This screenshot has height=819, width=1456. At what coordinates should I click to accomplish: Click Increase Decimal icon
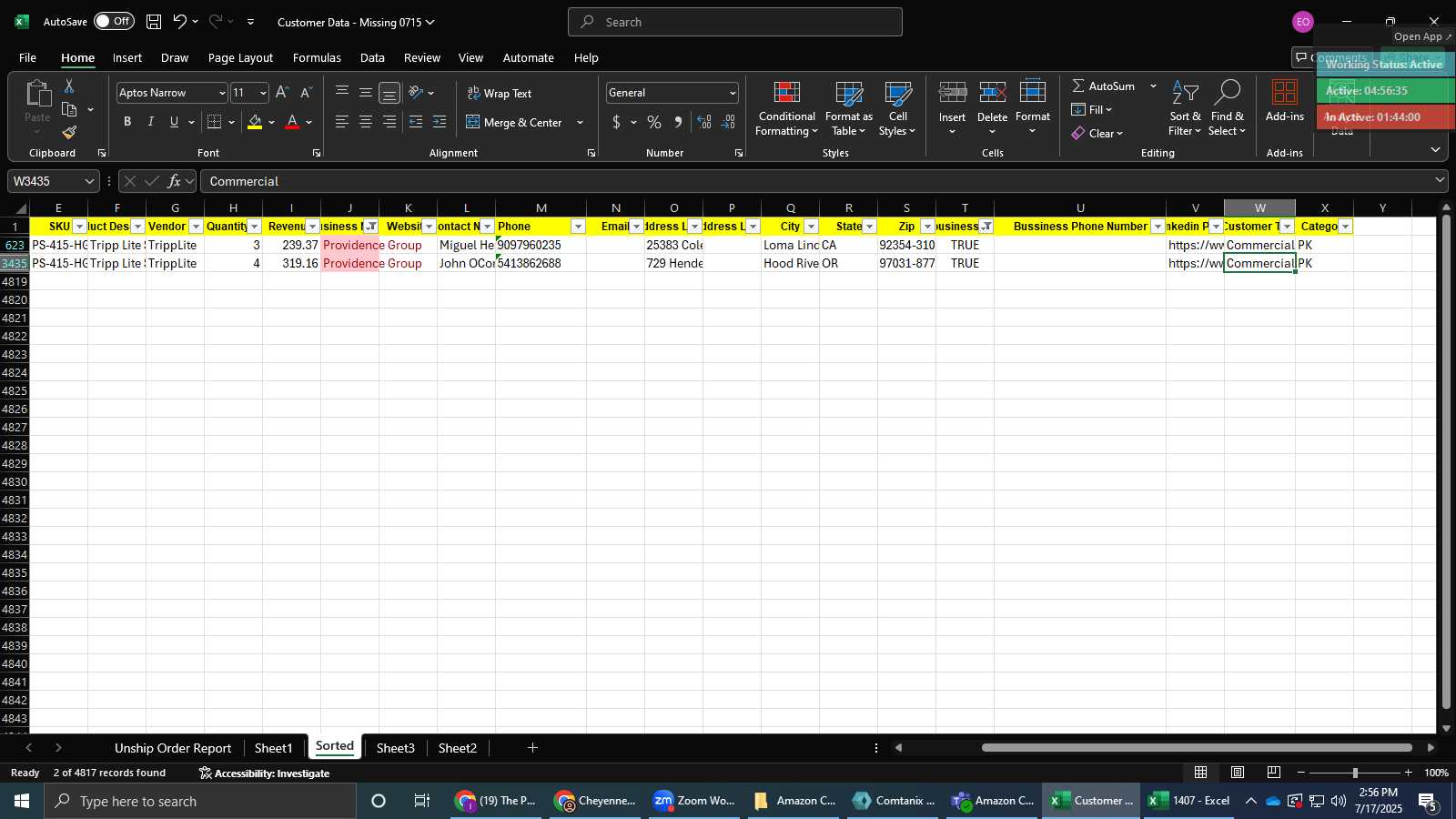pyautogui.click(x=704, y=122)
